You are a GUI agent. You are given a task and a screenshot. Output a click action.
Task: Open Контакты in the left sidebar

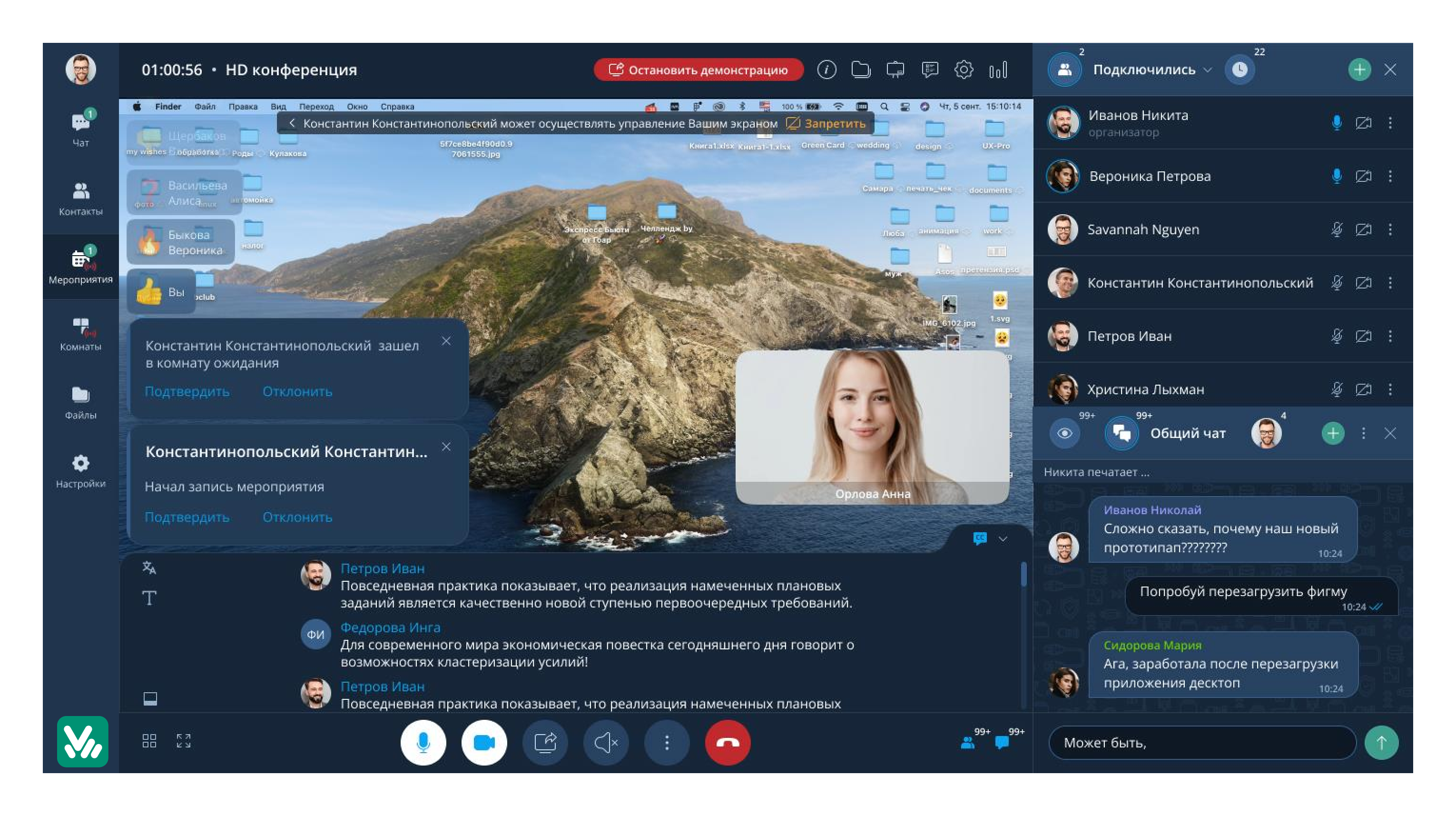[x=81, y=199]
